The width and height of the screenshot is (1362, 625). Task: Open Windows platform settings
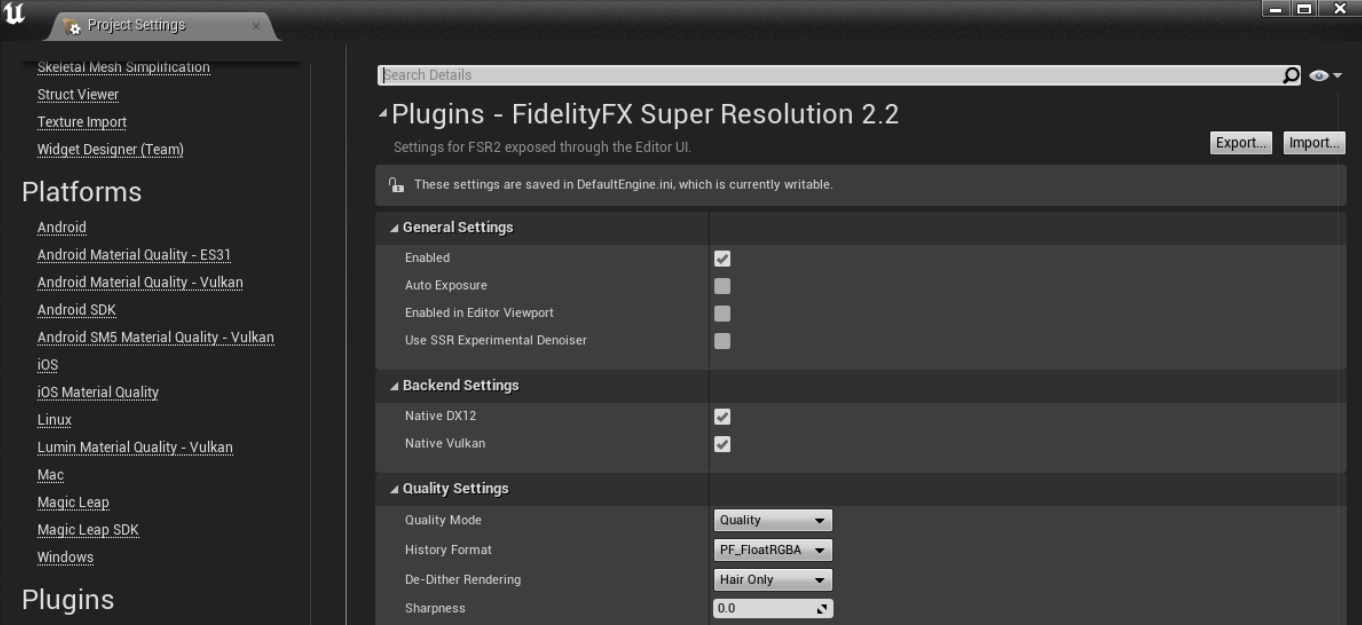[x=65, y=557]
